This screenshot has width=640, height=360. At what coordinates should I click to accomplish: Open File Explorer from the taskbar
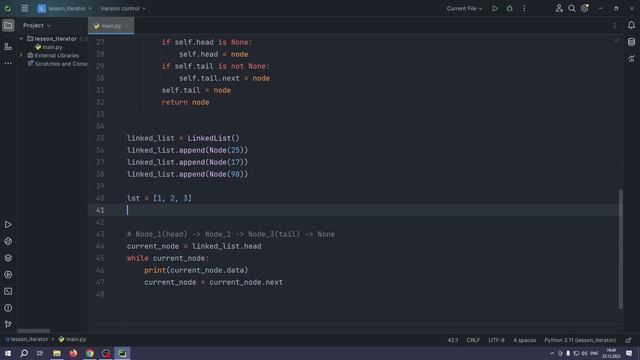click(57, 353)
